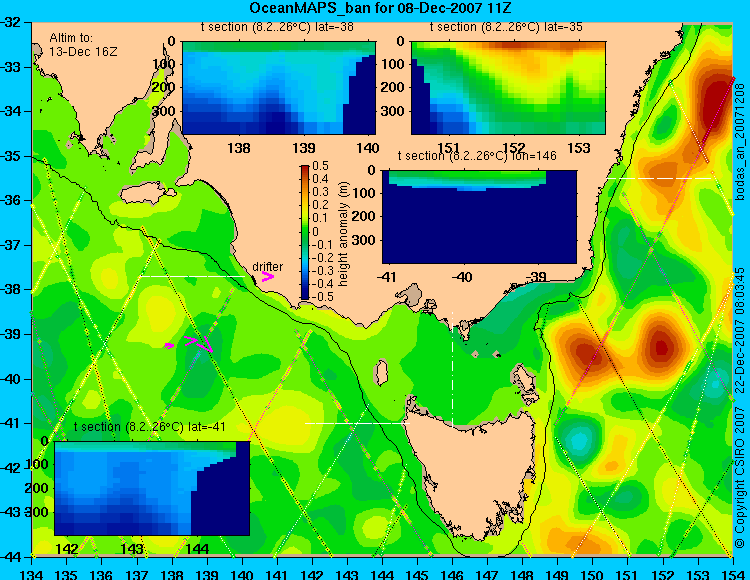Click latitude axis label -35

click(10, 156)
